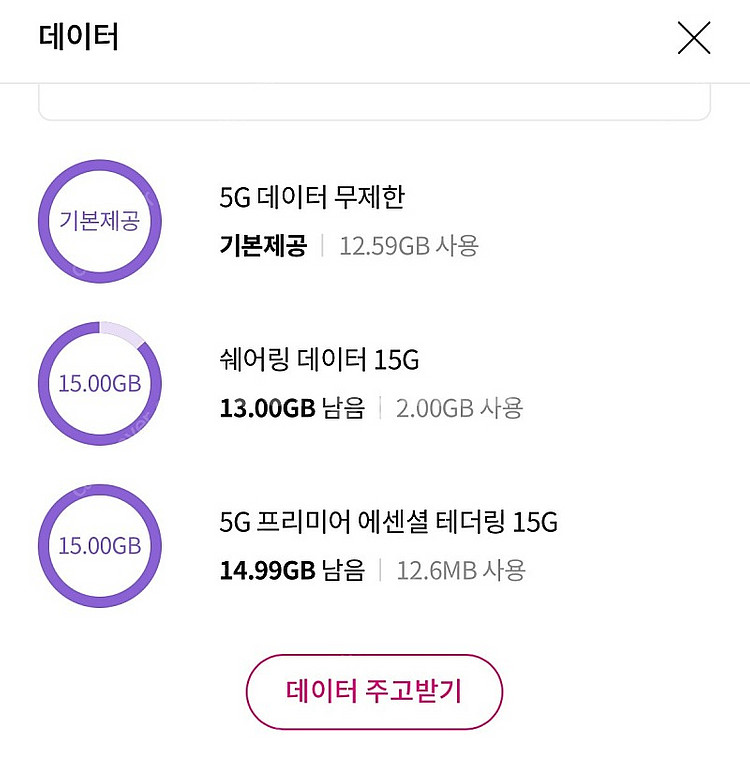
Task: Click the bold 기본제공 status text
Action: (263, 246)
